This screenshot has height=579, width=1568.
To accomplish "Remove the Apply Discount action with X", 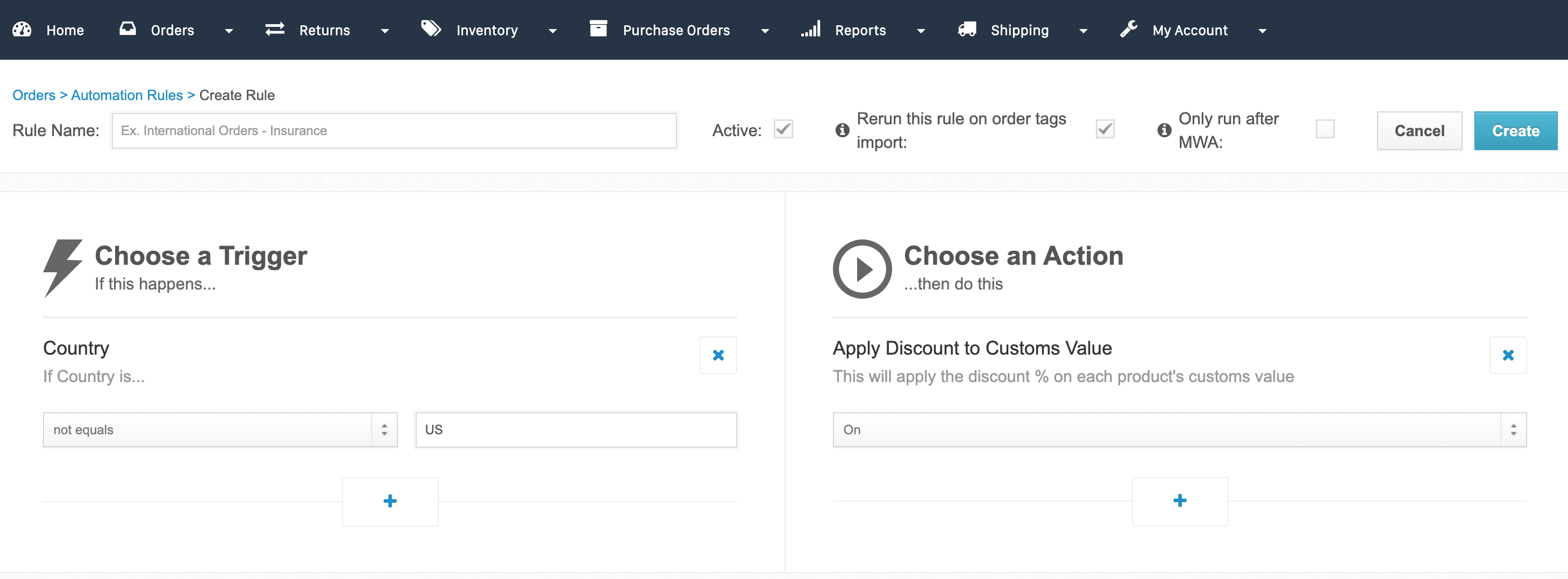I will [1508, 355].
